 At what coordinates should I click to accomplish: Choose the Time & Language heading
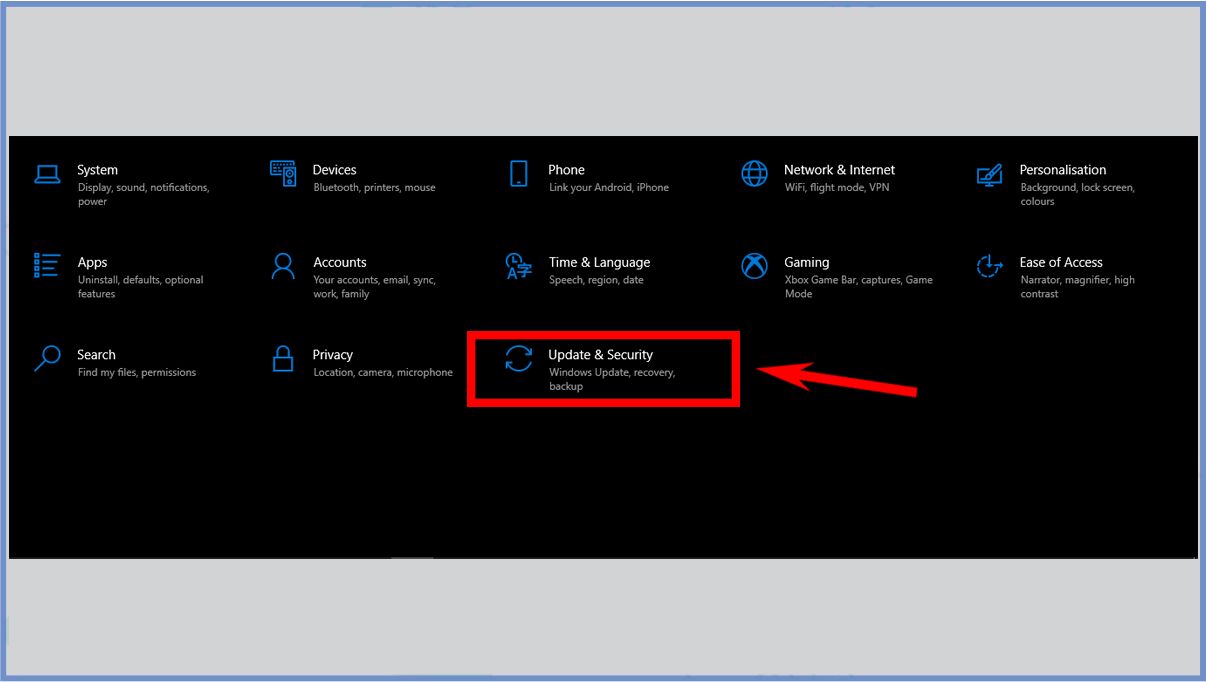tap(599, 262)
